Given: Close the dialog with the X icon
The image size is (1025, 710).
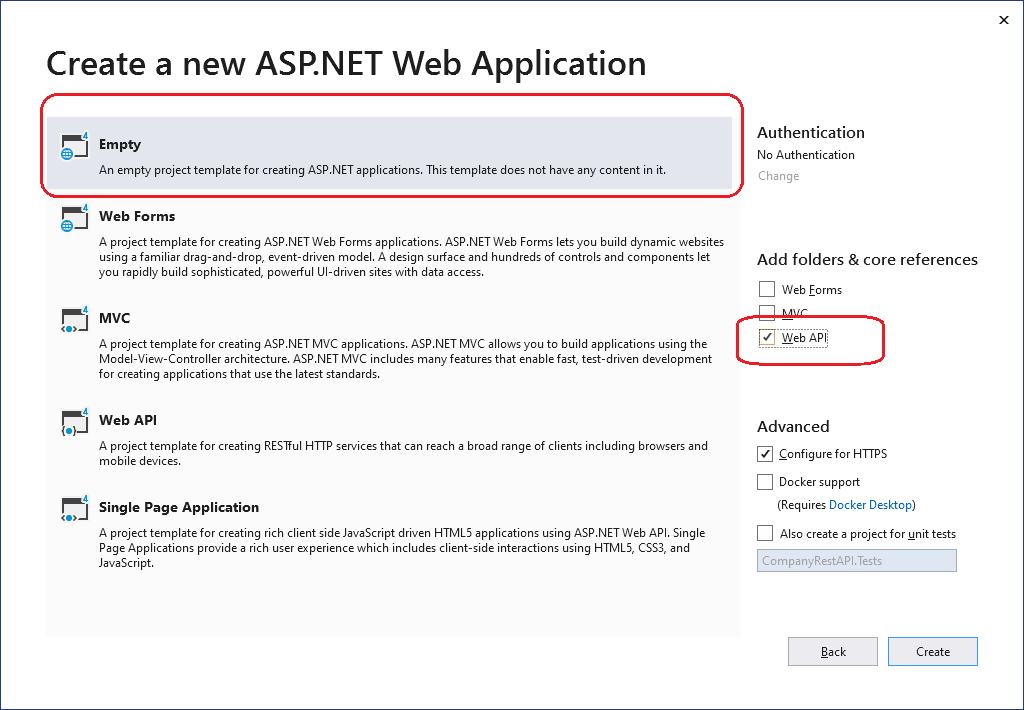Looking at the screenshot, I should pyautogui.click(x=1003, y=20).
